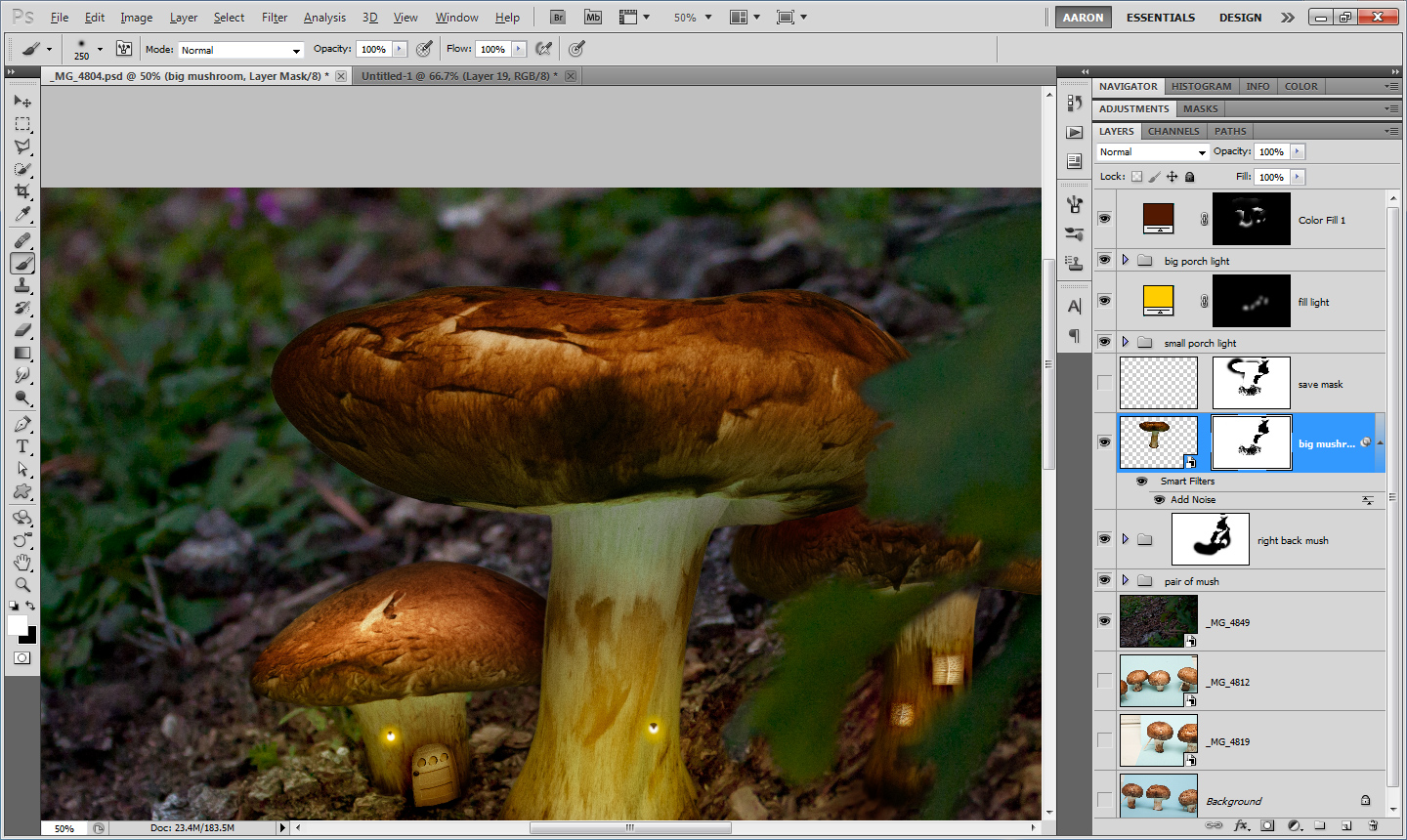
Task: Click the Lock all layer icon
Action: 1189,177
